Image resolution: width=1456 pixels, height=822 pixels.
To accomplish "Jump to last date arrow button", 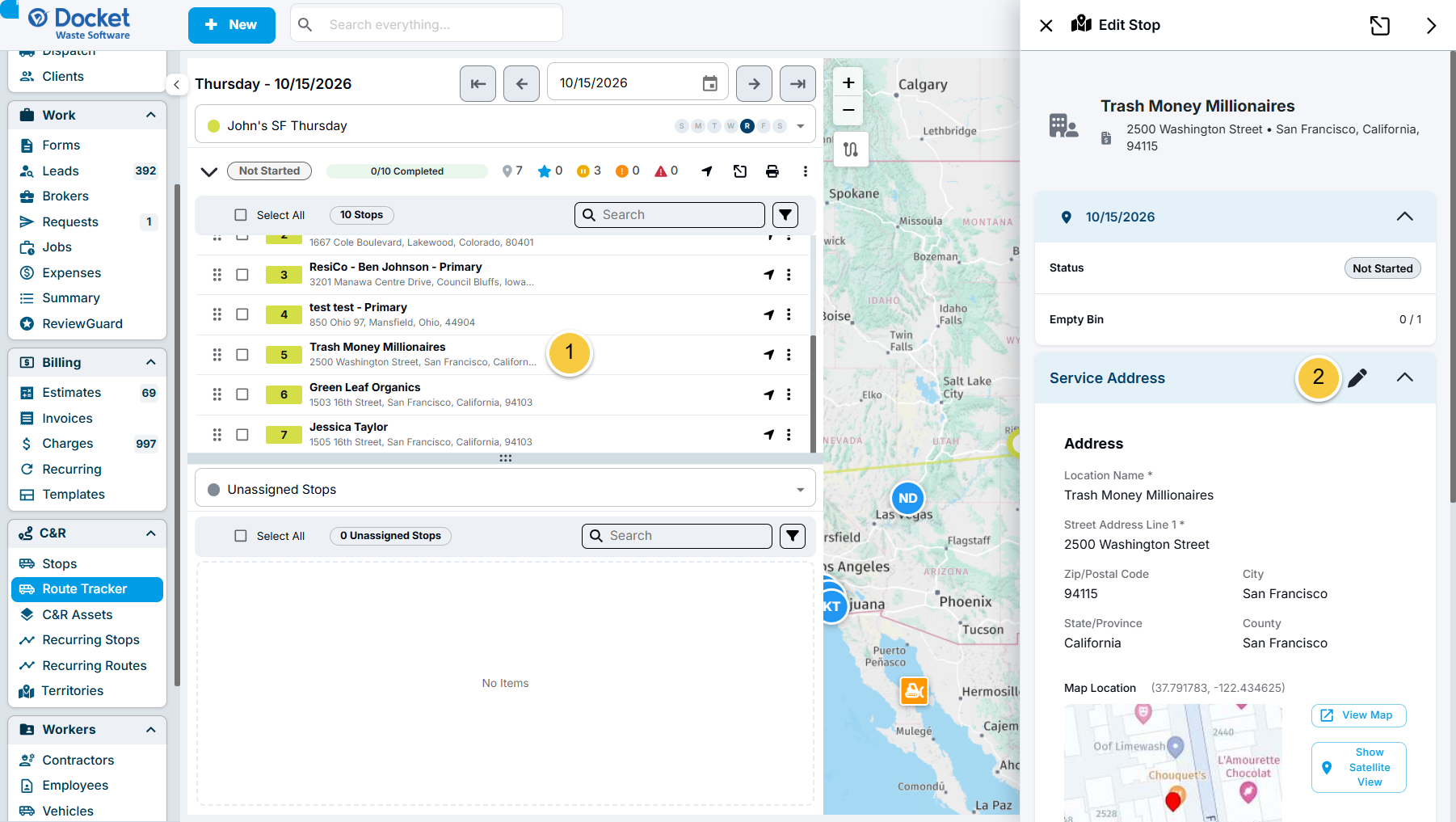I will 797,83.
